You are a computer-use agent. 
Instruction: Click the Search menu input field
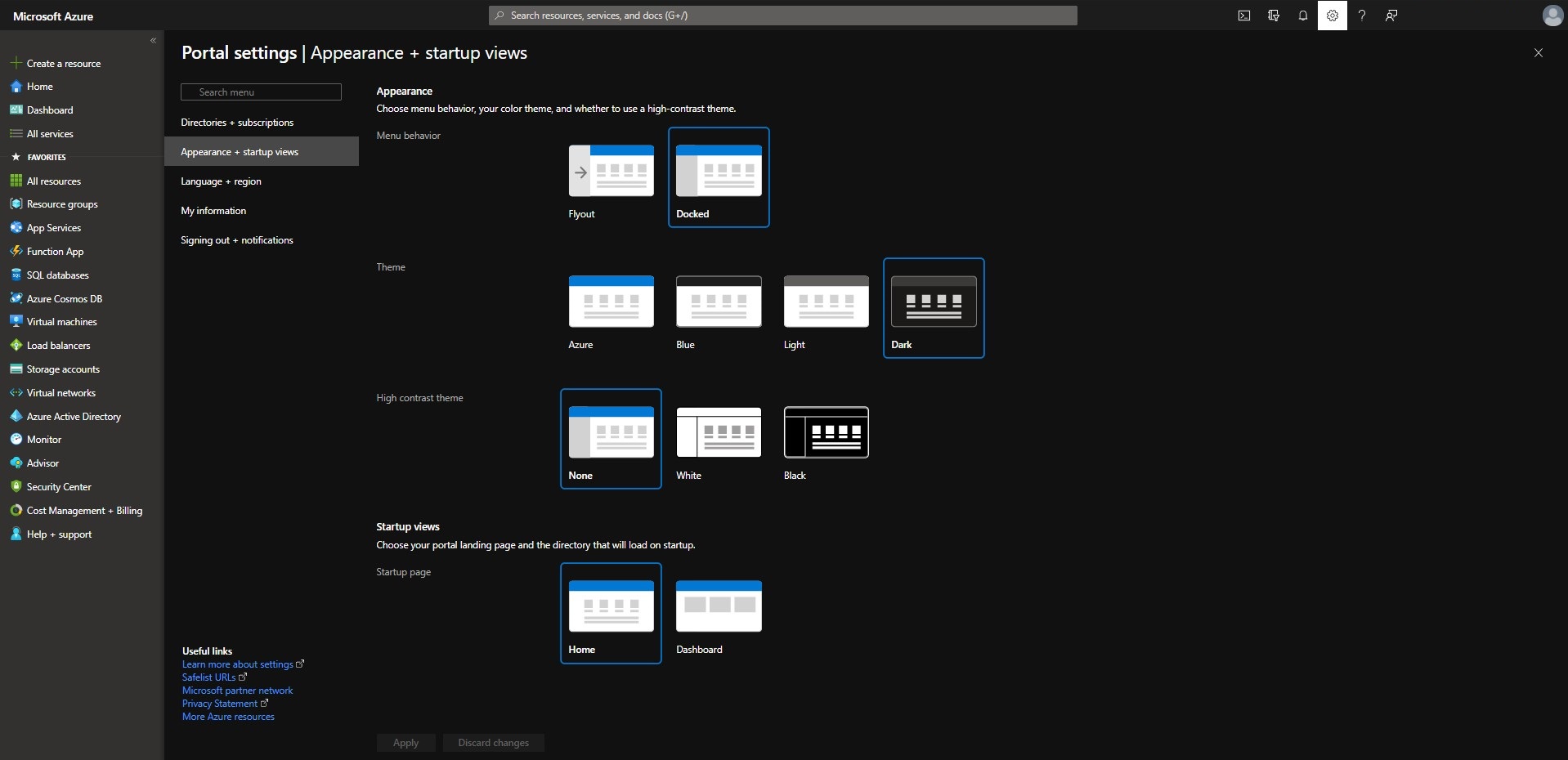[x=261, y=92]
